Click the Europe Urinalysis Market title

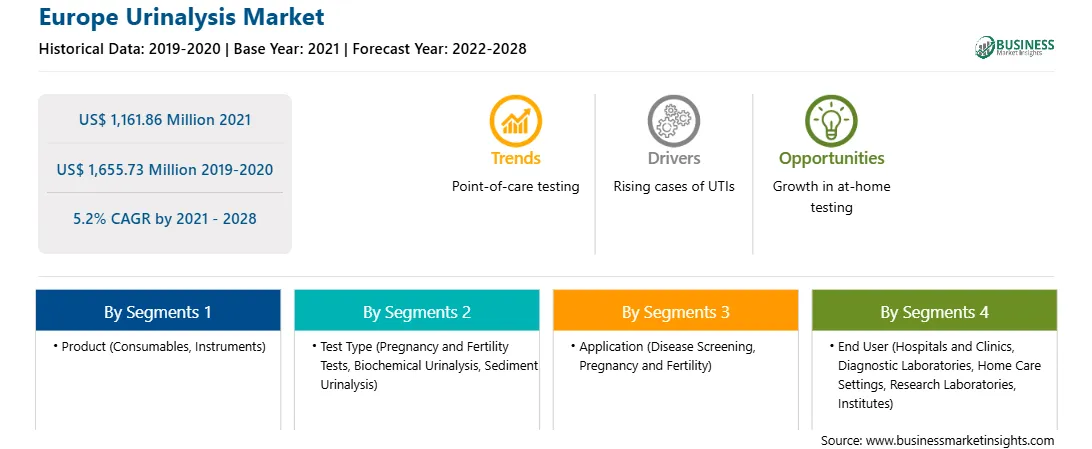click(182, 17)
